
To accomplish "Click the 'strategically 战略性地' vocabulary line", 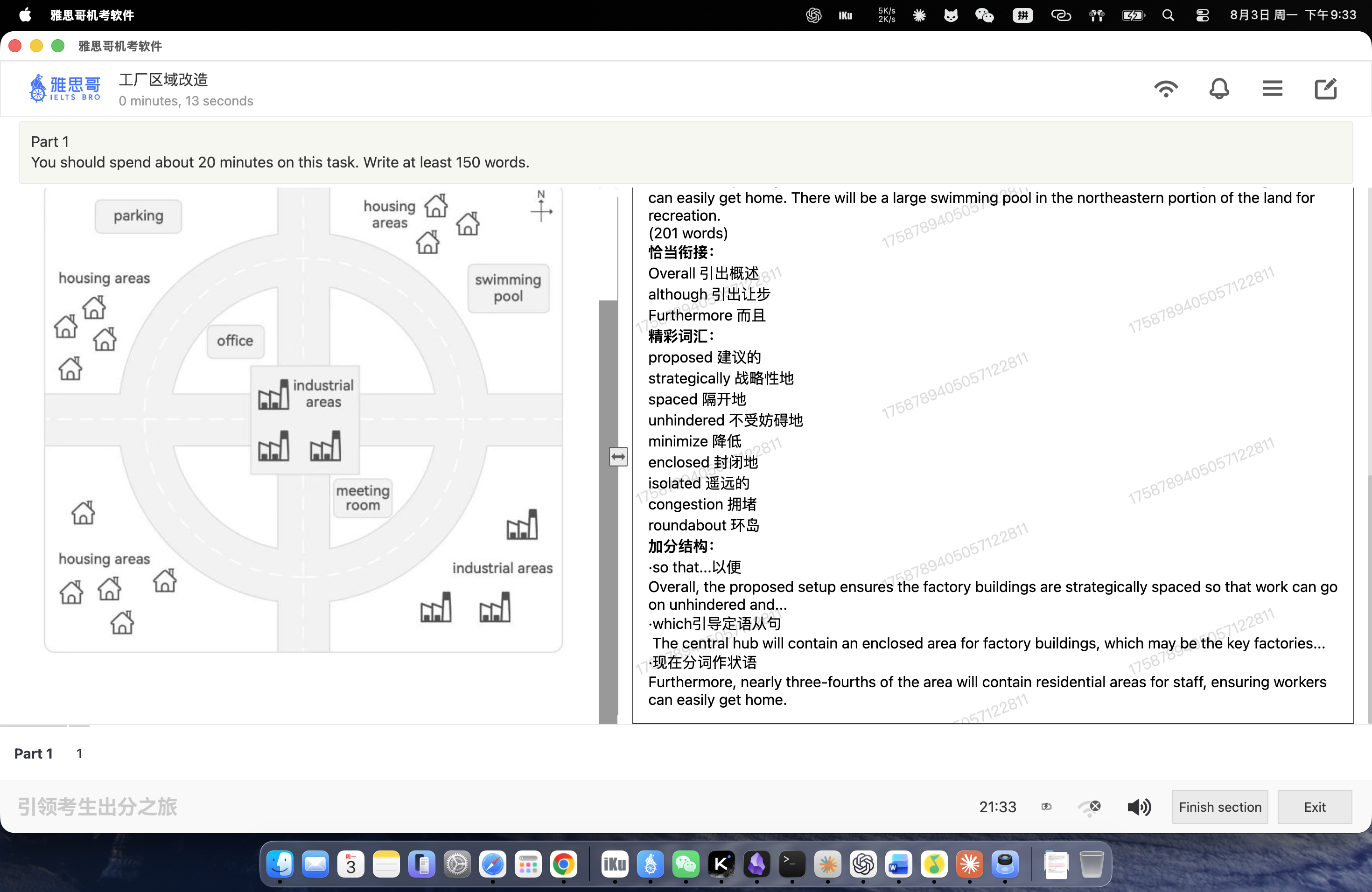I will pyautogui.click(x=721, y=378).
